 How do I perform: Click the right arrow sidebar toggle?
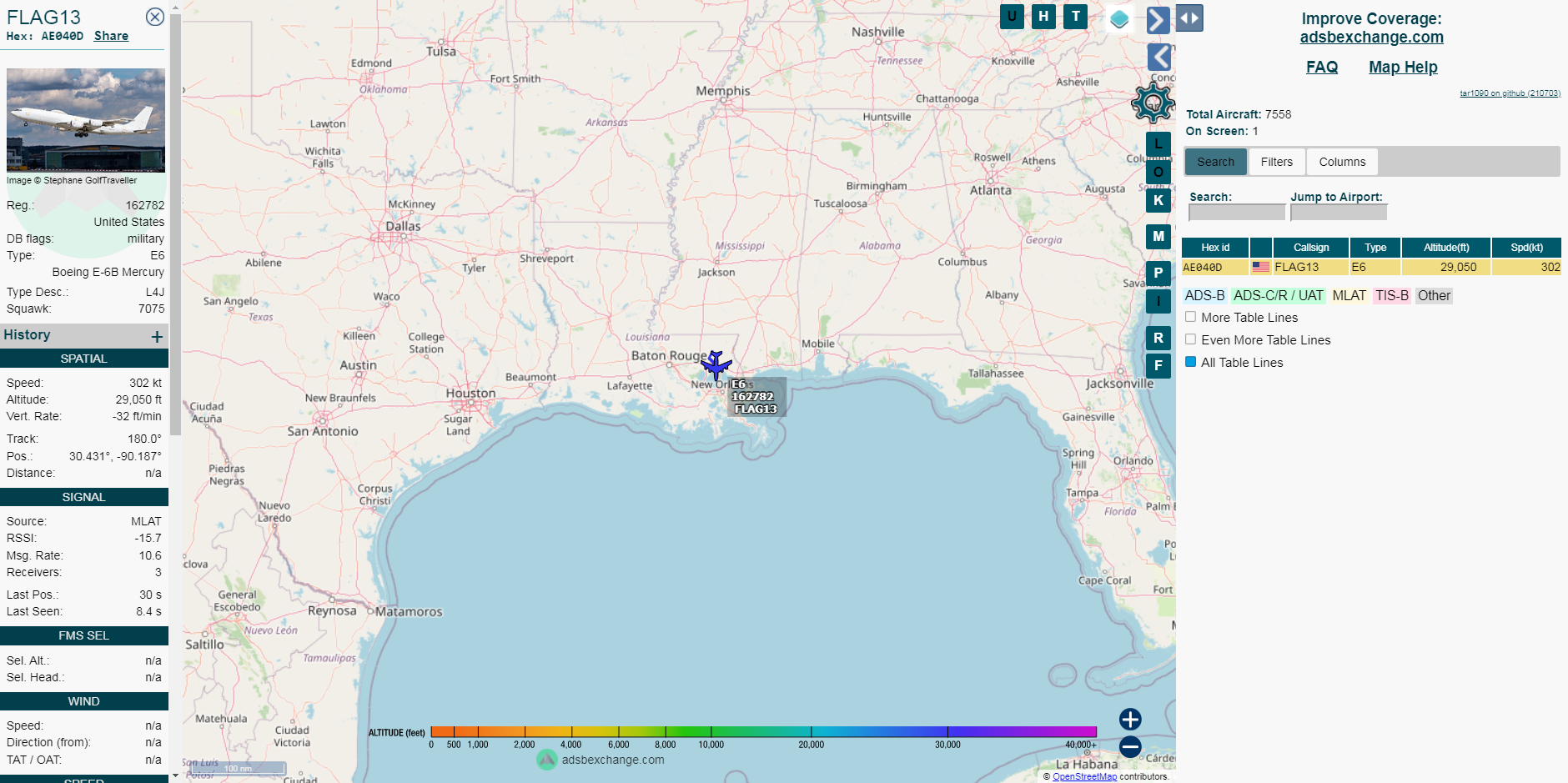click(1158, 19)
